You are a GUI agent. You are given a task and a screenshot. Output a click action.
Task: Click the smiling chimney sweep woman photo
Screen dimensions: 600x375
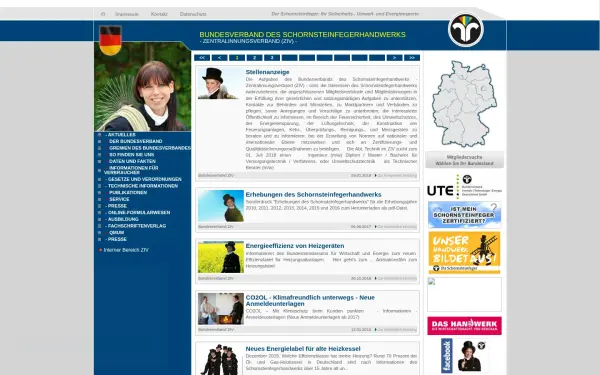[142, 87]
